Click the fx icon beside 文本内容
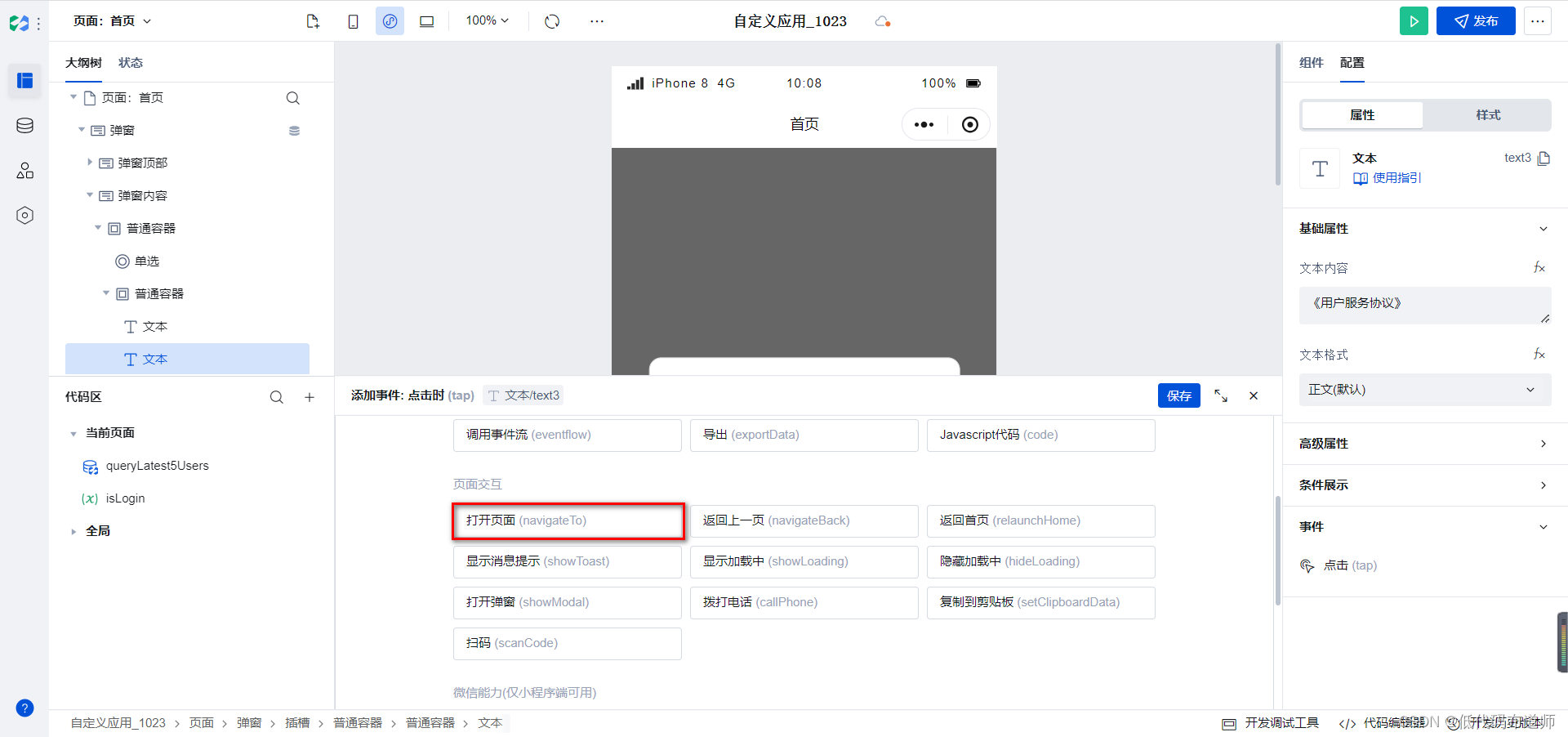This screenshot has width=1568, height=737. (x=1539, y=267)
